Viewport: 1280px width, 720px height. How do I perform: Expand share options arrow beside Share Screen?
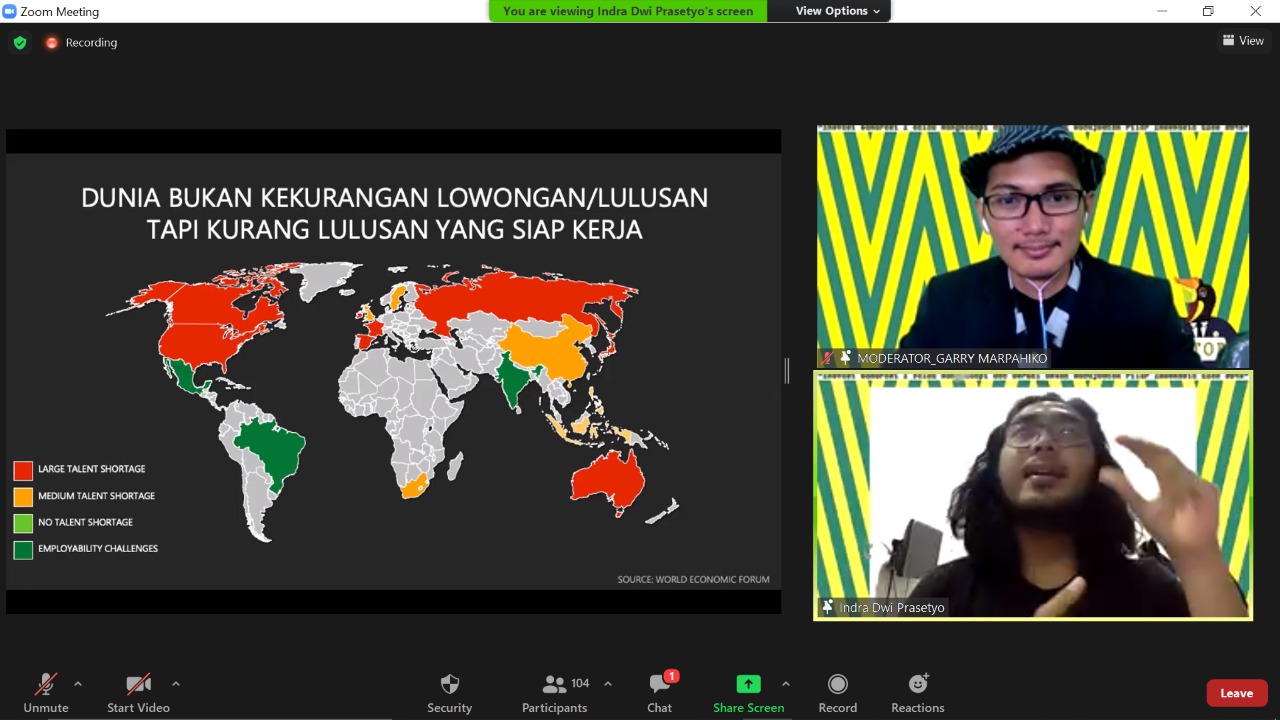tap(785, 684)
